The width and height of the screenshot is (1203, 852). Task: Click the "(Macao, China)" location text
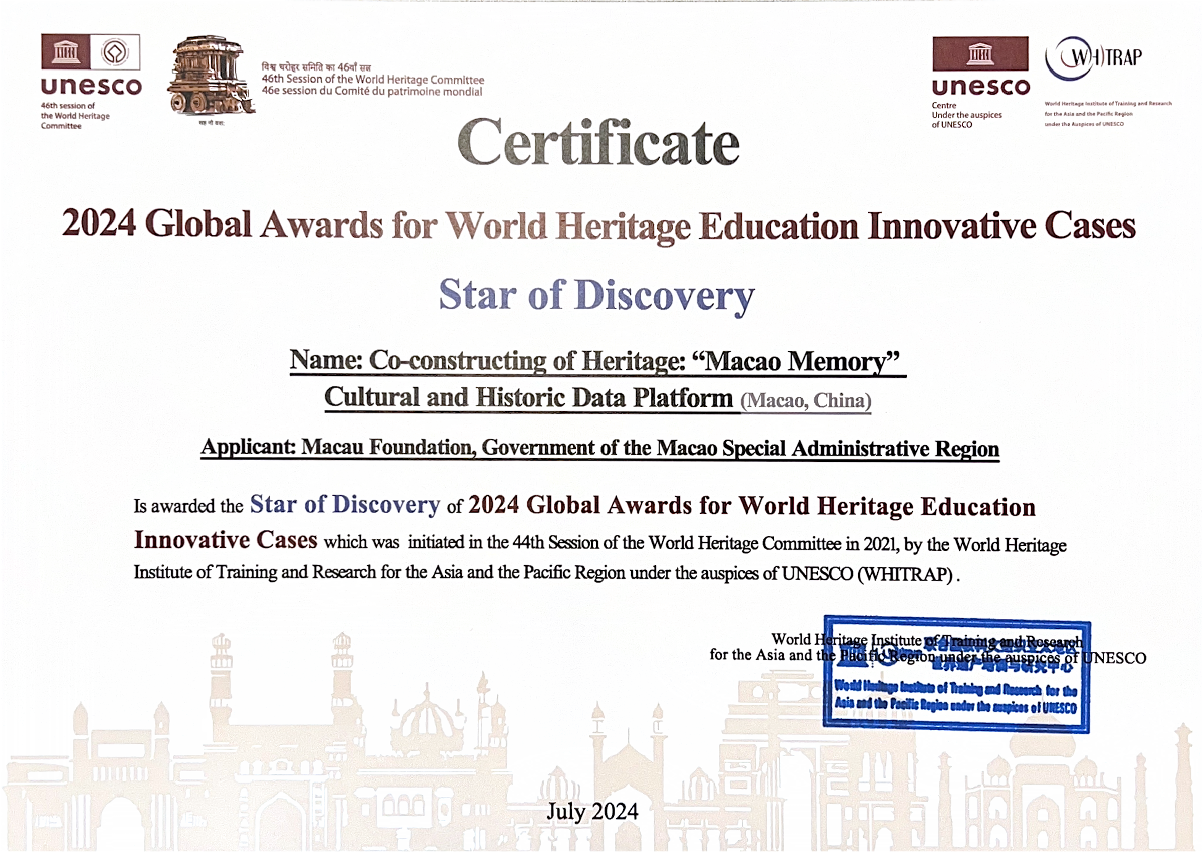click(x=806, y=401)
